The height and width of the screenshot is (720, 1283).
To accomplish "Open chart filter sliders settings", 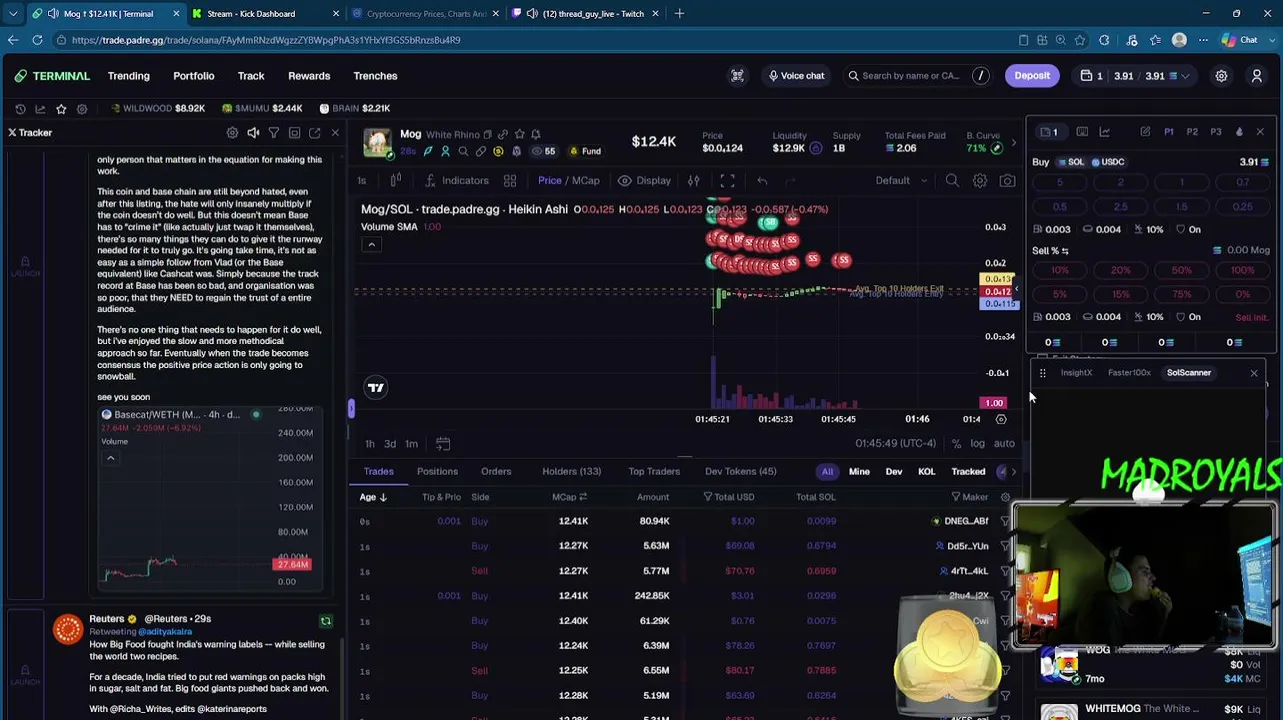I will click(x=693, y=181).
